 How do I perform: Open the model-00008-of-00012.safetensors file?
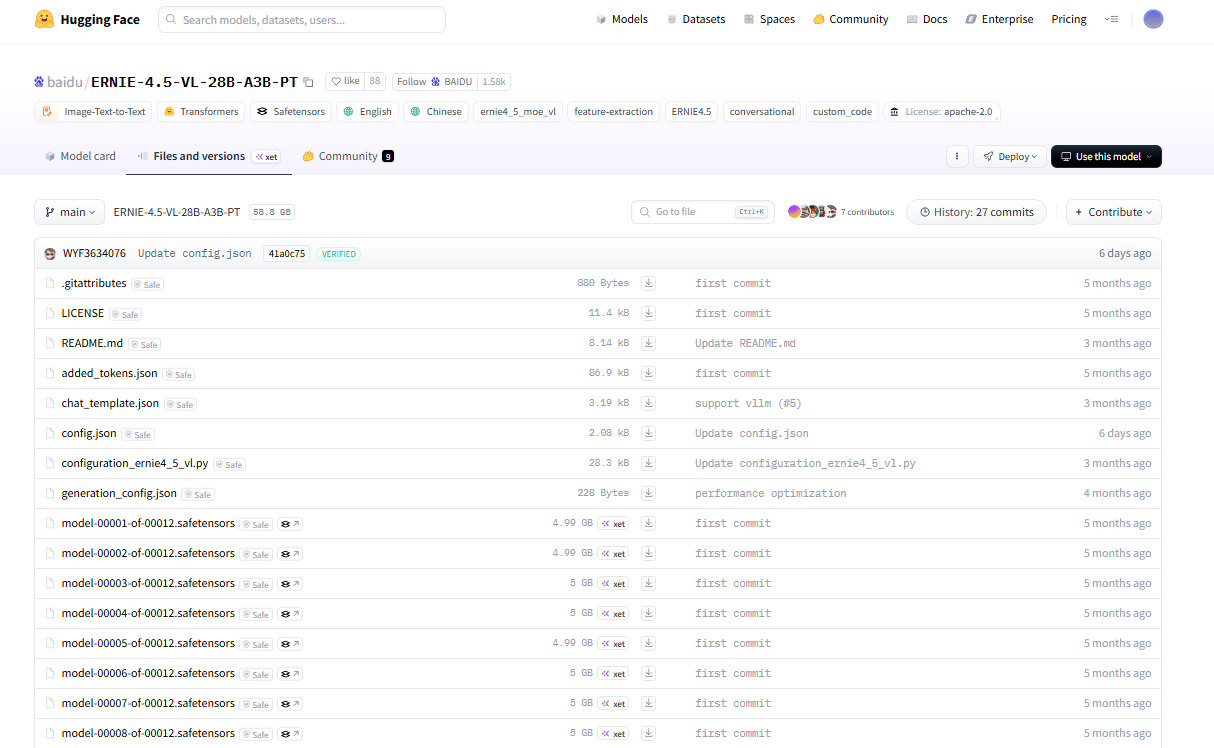click(148, 733)
